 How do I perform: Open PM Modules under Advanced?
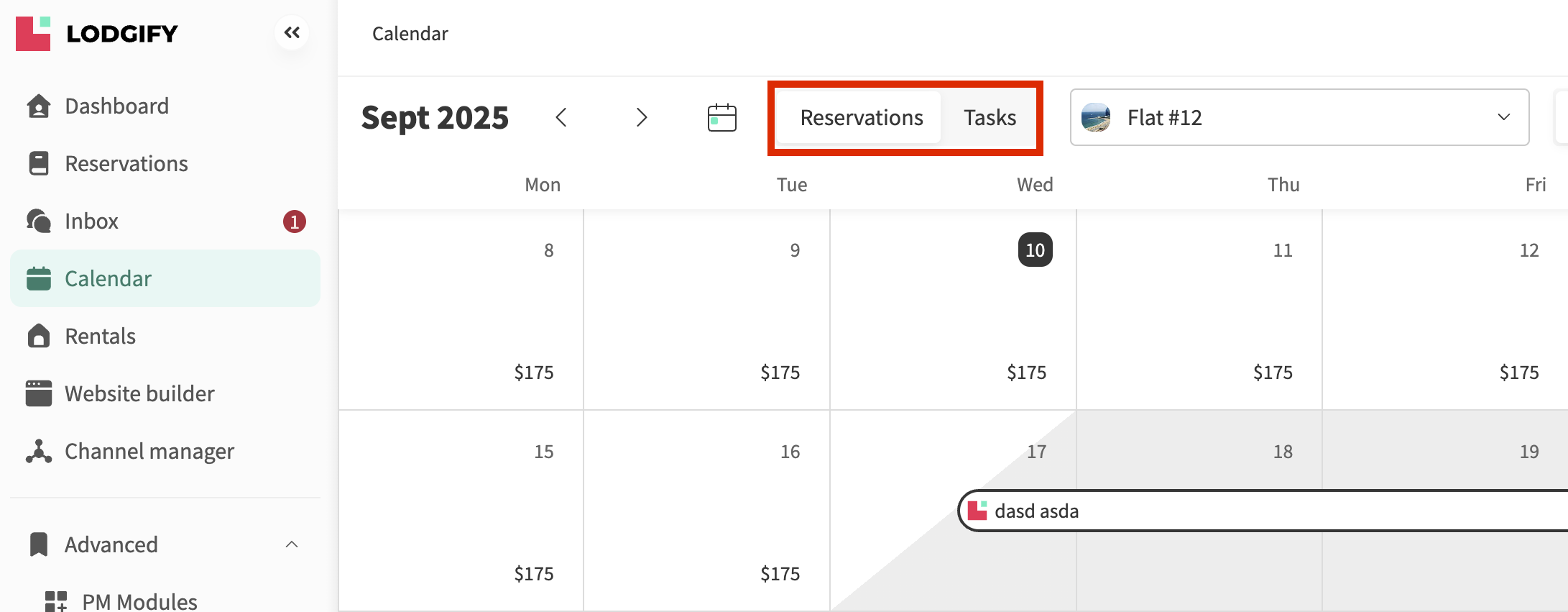tap(139, 601)
